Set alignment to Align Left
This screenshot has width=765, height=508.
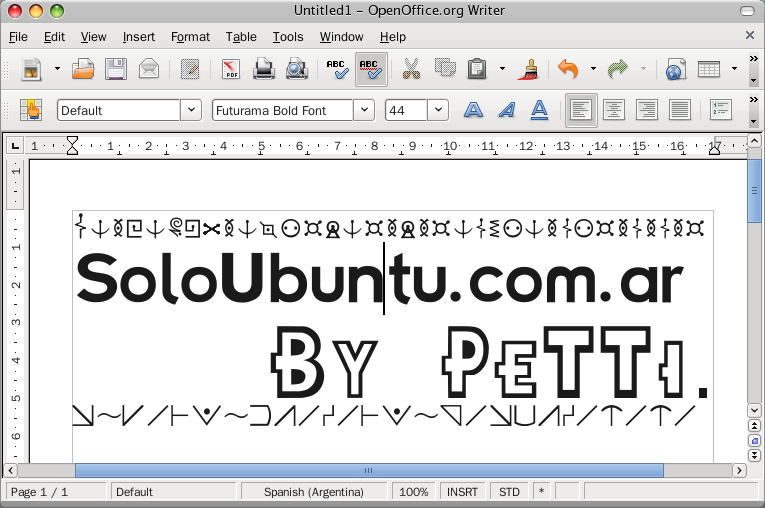pyautogui.click(x=581, y=110)
